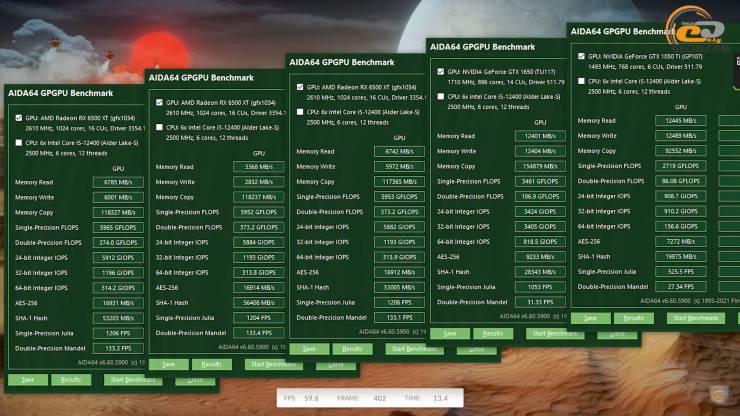
Task: Select Single-Precision value 5965 GFLOPS
Action: pyautogui.click(x=118, y=228)
